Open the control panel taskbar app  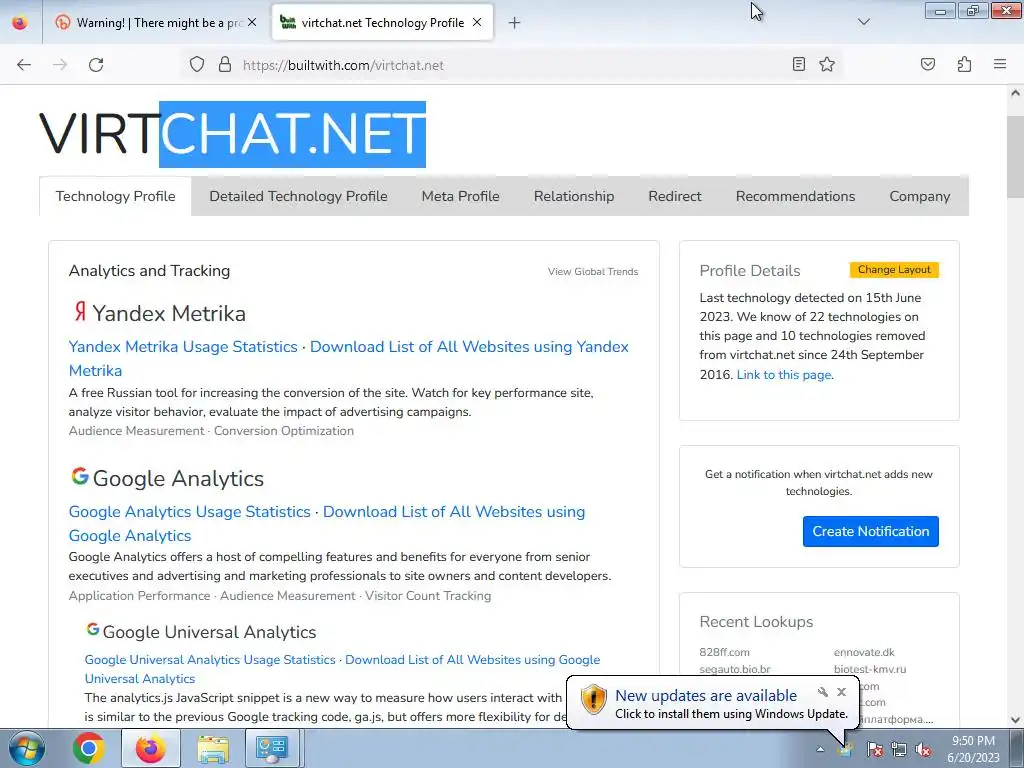(x=272, y=748)
